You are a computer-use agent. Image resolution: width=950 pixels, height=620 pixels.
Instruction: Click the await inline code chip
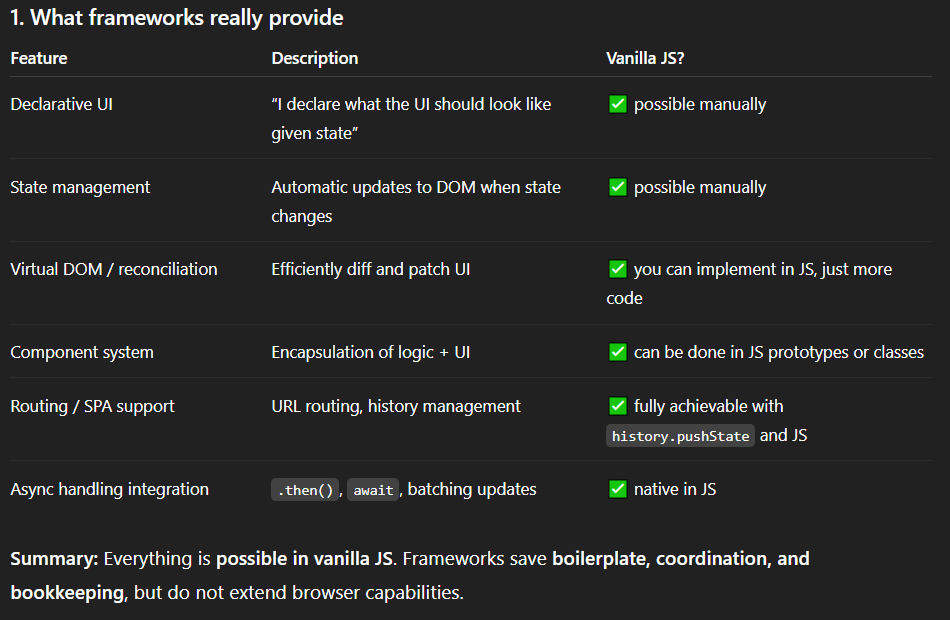[373, 490]
